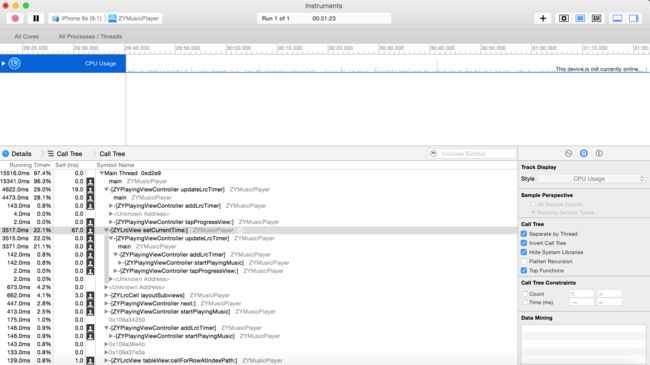Viewport: 650px width, 365px height.
Task: Expand startPlayingMusic row at 413.0ms
Action: [106, 311]
